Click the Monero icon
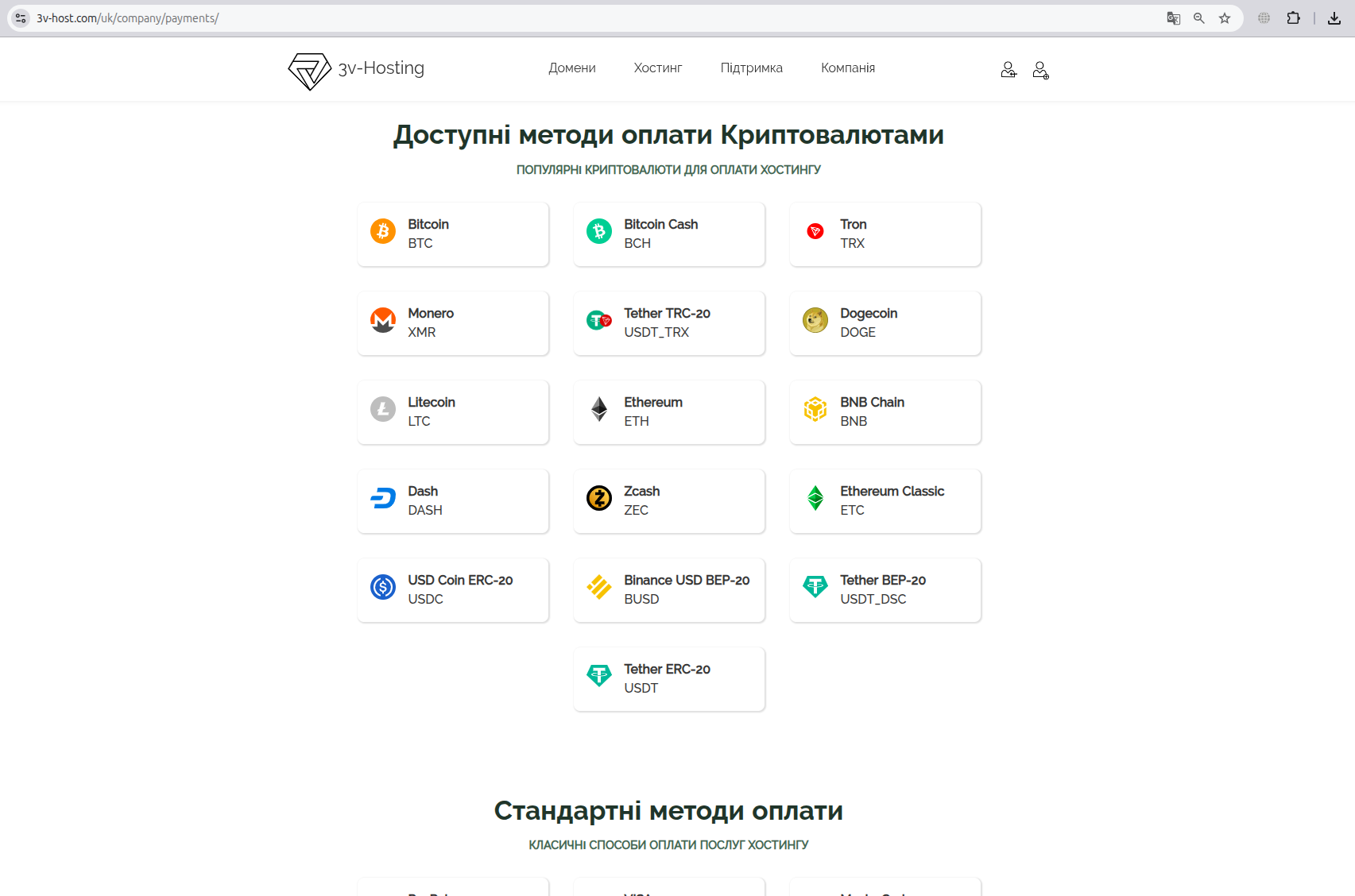Viewport: 1355px width, 896px height. click(x=383, y=320)
